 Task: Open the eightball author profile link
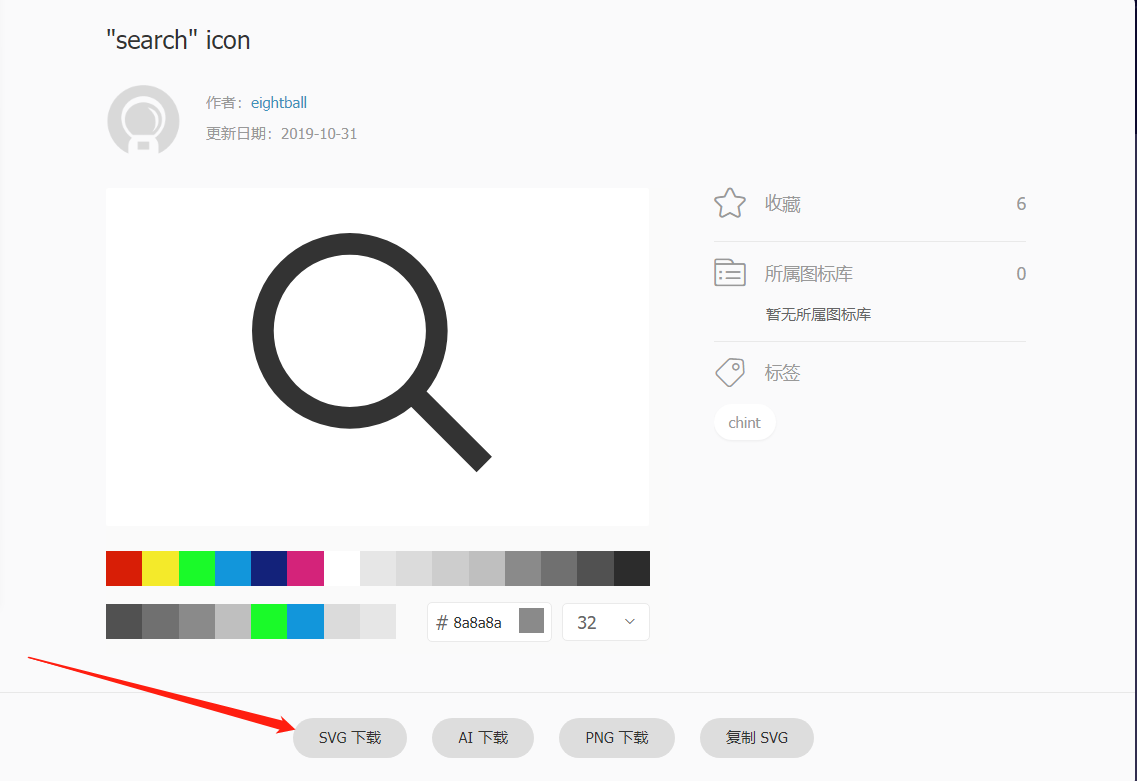[x=278, y=102]
